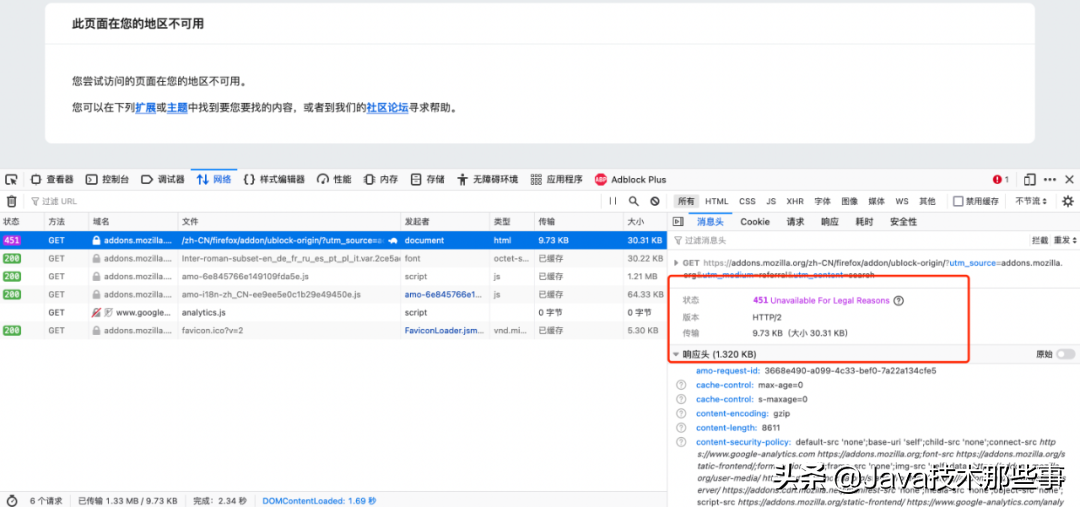Filter requests by 媒体 media type

point(876,201)
